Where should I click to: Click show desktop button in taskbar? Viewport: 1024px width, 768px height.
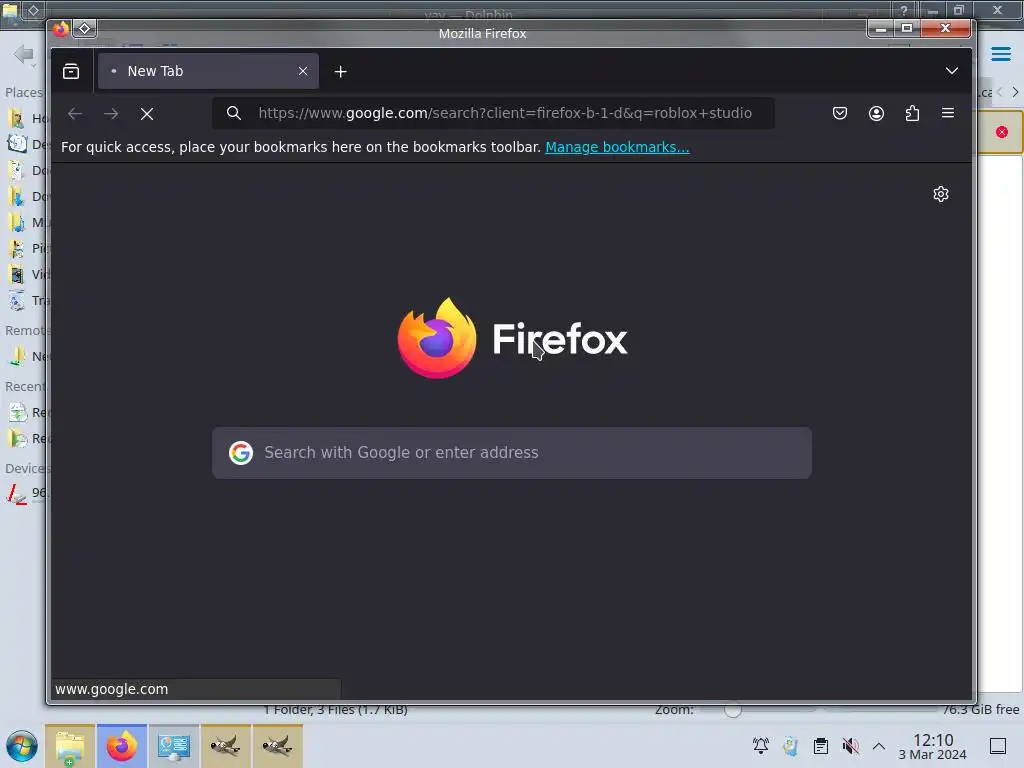(998, 746)
